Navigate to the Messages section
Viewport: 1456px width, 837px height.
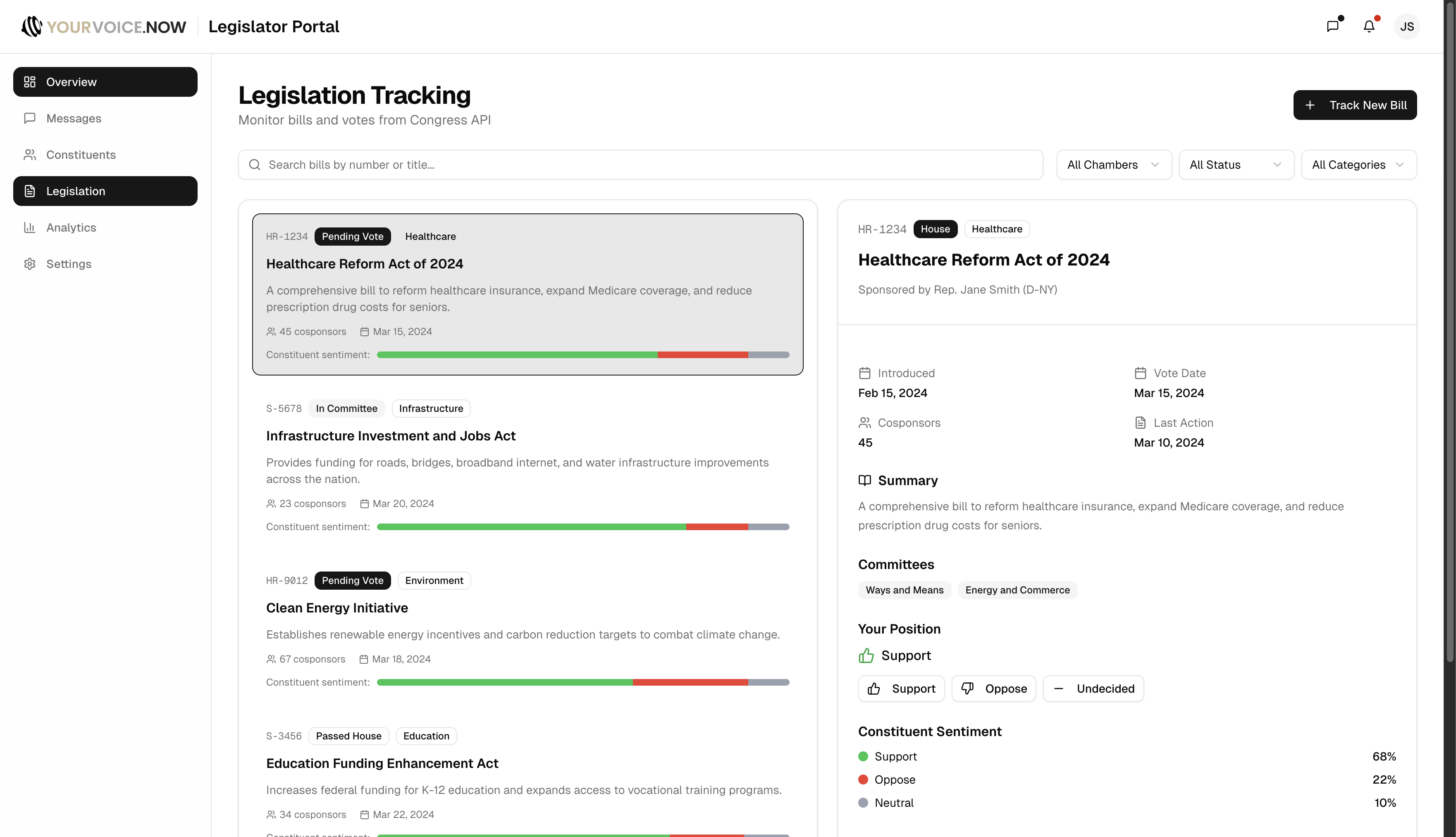coord(75,118)
